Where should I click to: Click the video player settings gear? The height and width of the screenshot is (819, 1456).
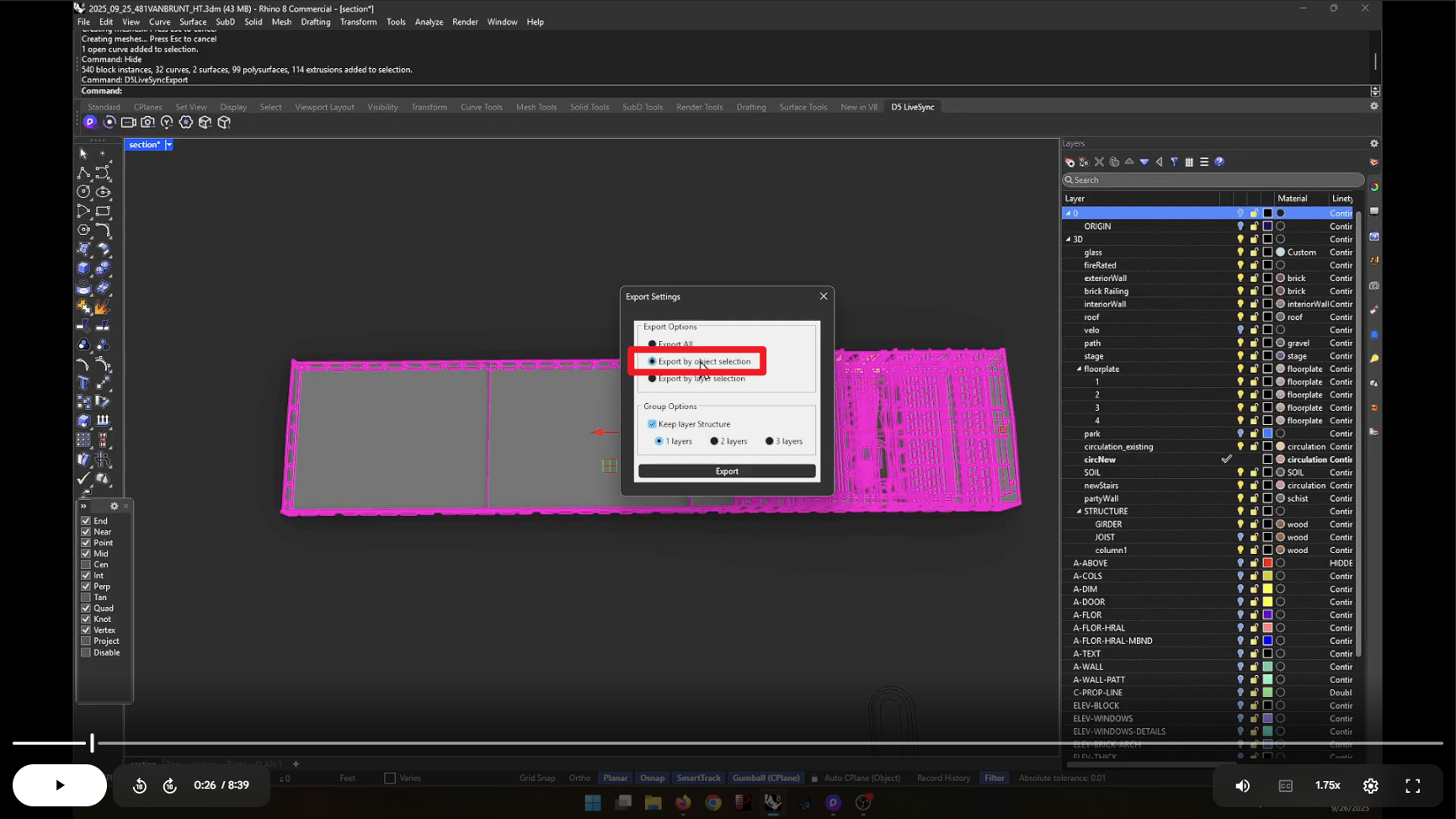pos(1370,785)
